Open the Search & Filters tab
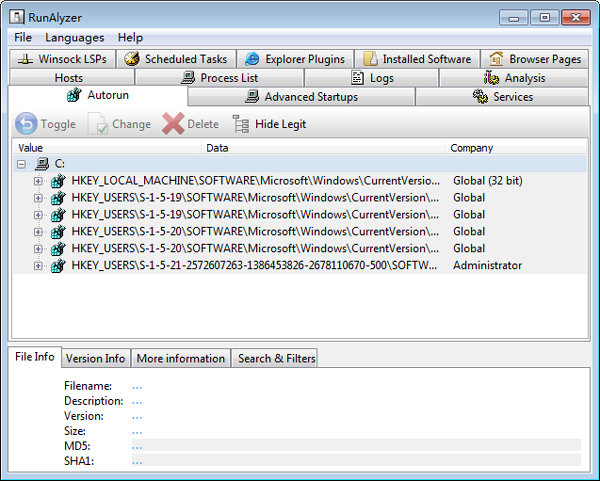Screen dimensions: 600x481 tap(275, 358)
